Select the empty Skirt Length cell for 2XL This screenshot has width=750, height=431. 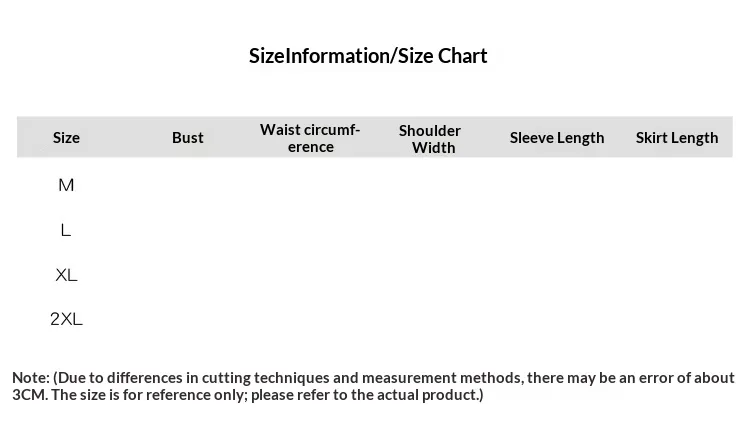677,319
